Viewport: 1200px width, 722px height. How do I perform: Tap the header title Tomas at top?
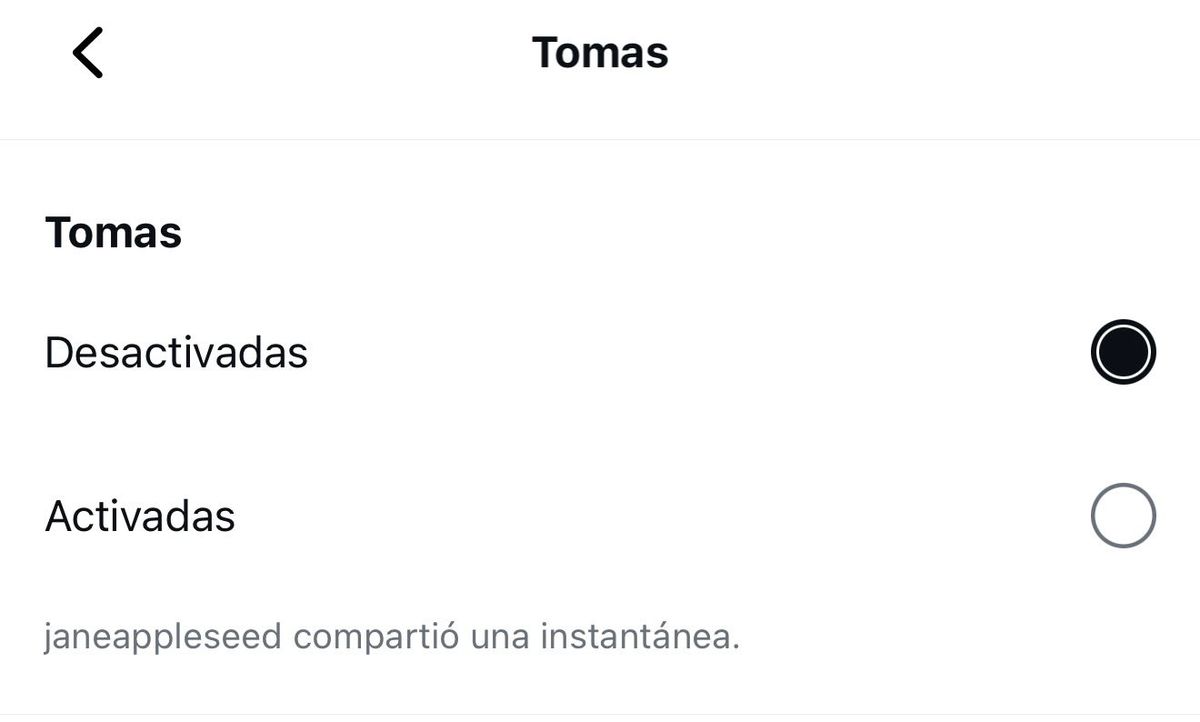(600, 52)
